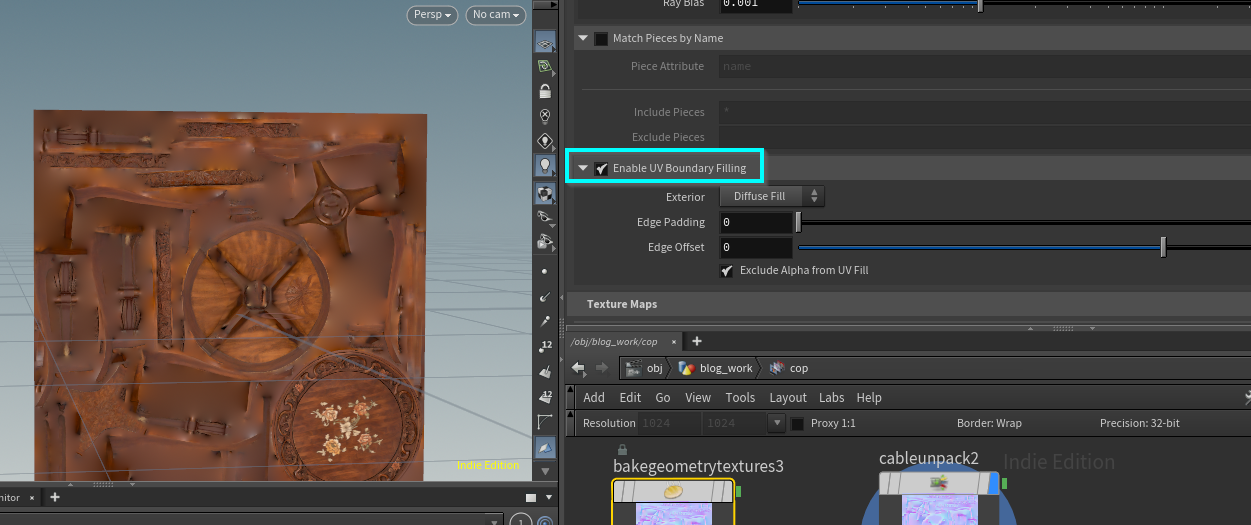
Task: Click the Edge Padding value field
Action: 755,222
